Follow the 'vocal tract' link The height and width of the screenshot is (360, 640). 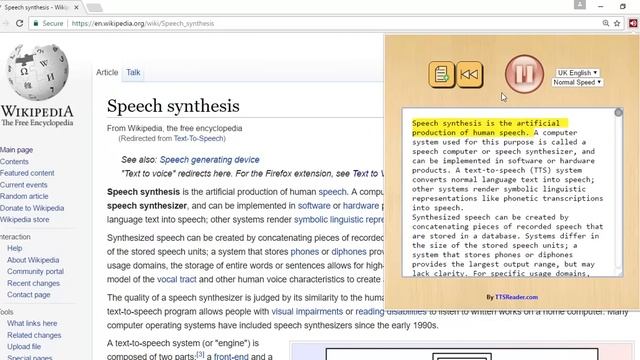[176, 280]
